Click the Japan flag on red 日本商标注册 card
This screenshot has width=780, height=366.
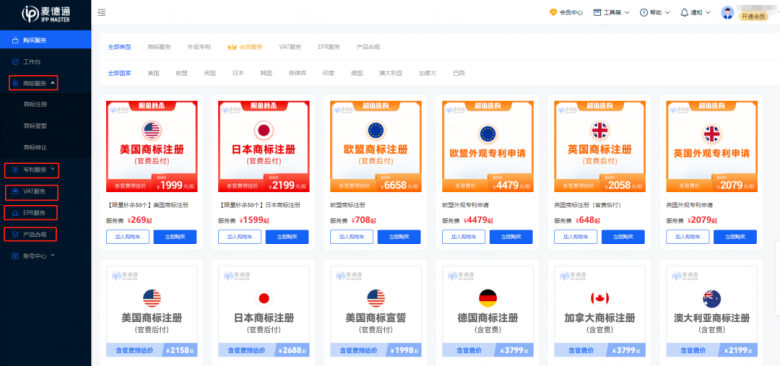point(264,130)
